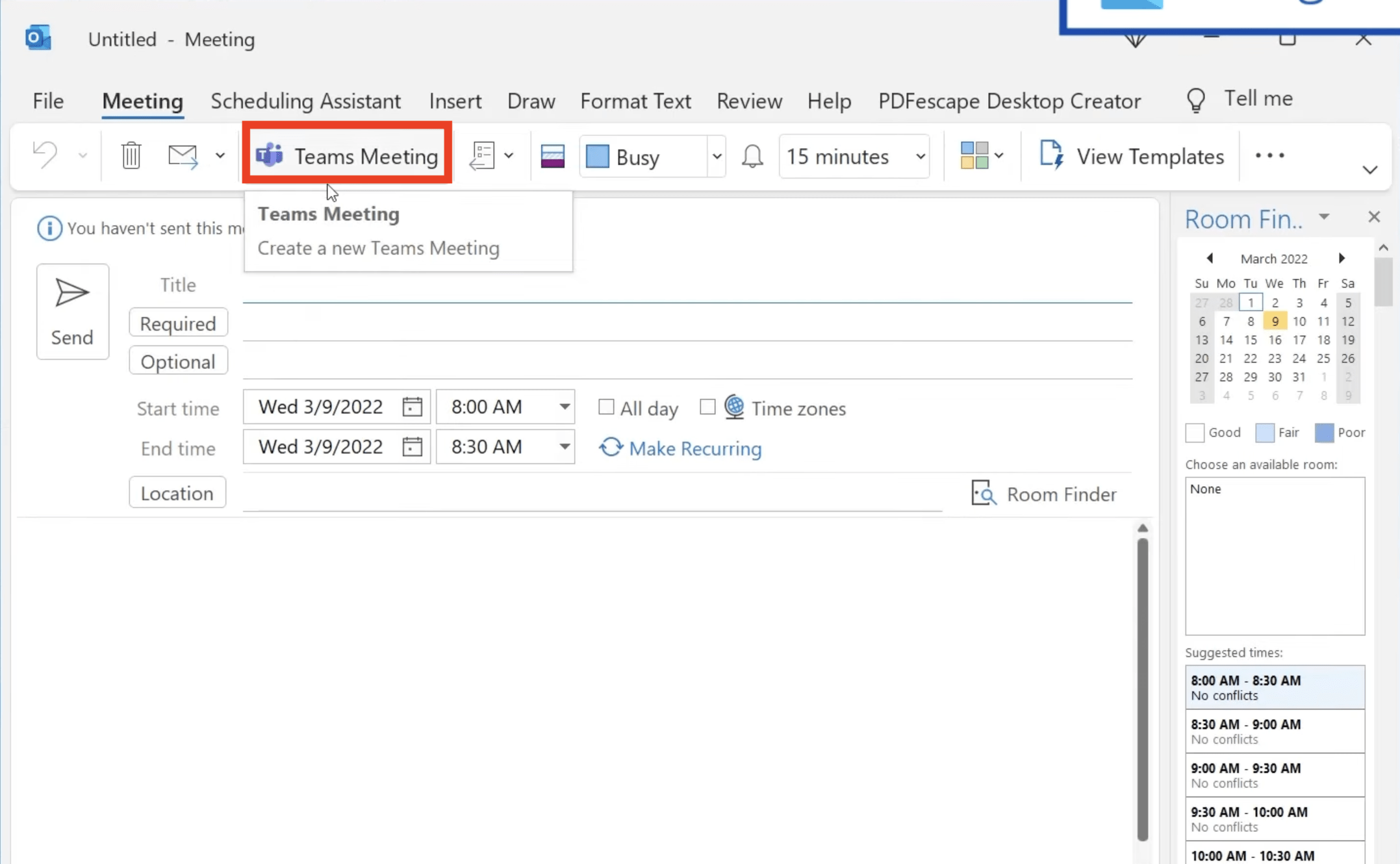Enable the All day checkbox
The image size is (1400, 864).
[x=606, y=407]
